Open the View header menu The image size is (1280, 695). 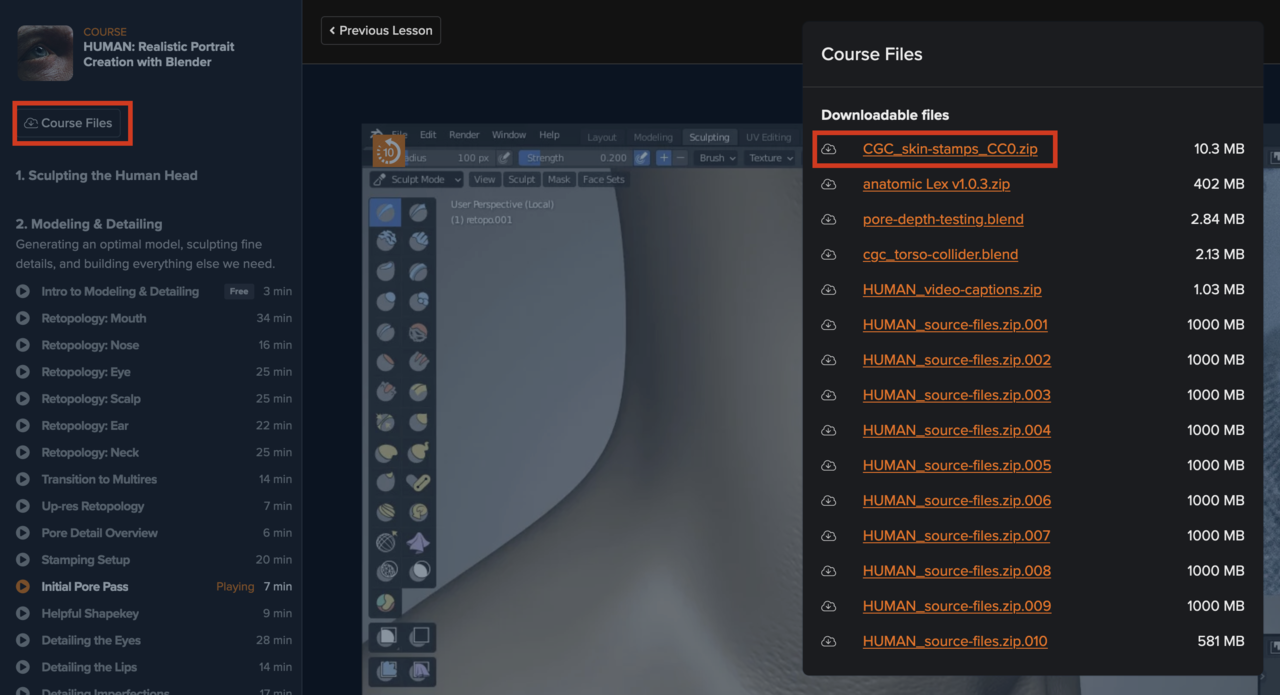pos(485,180)
